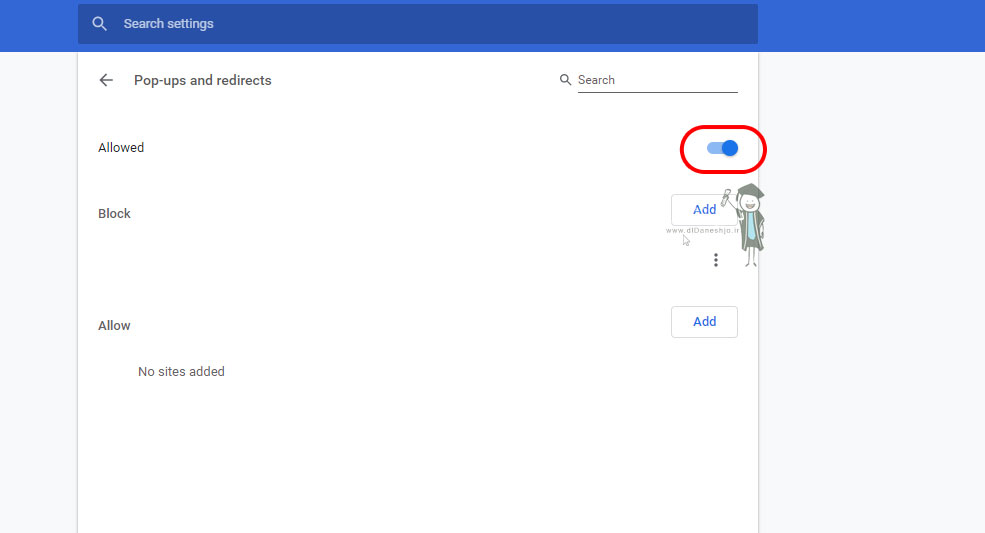The width and height of the screenshot is (985, 533).
Task: Click the No sites added message
Action: (181, 372)
